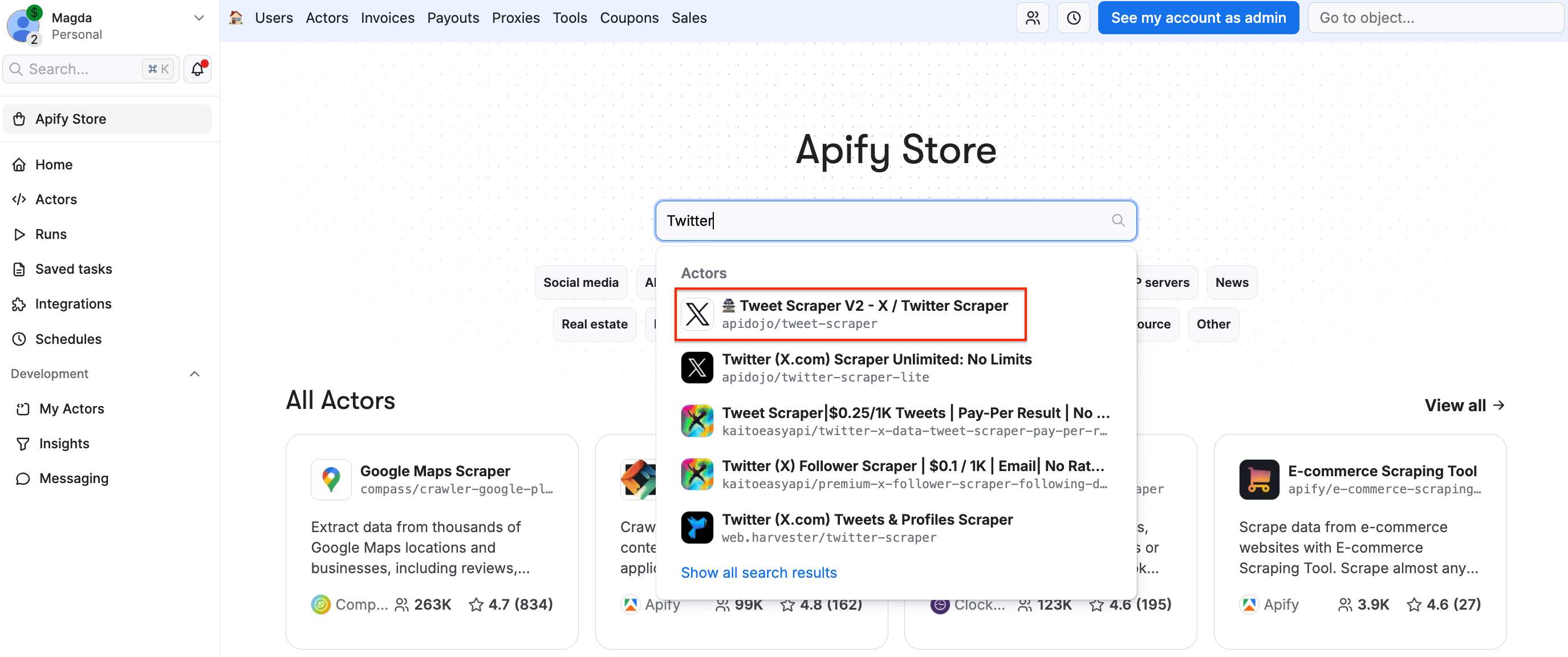Collapse the Development section in sidebar
Screen dimensions: 1568x657
pos(194,373)
